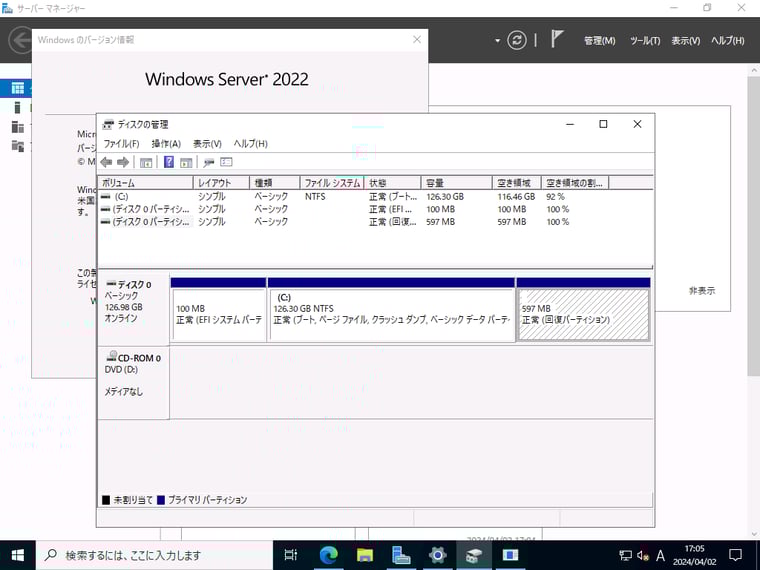Click the 92 % free space cell
Screen dimensions: 760x570
[x=555, y=197]
